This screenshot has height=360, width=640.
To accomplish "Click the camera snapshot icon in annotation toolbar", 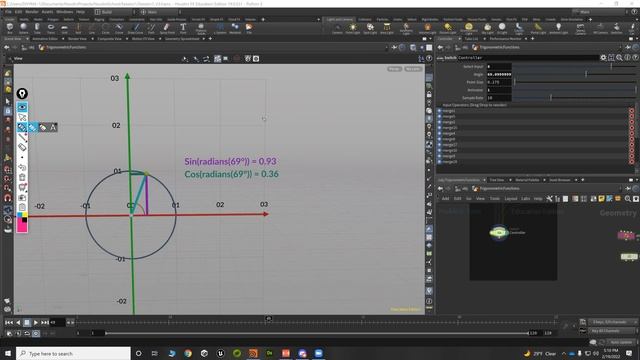I will pyautogui.click(x=22, y=198).
